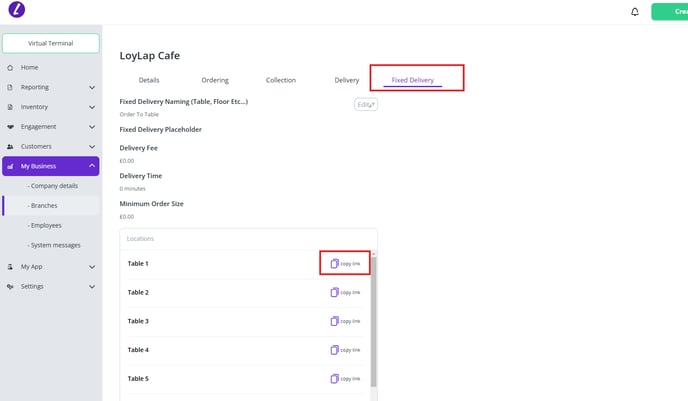Copy link for Table 3
The image size is (688, 401).
click(x=345, y=321)
